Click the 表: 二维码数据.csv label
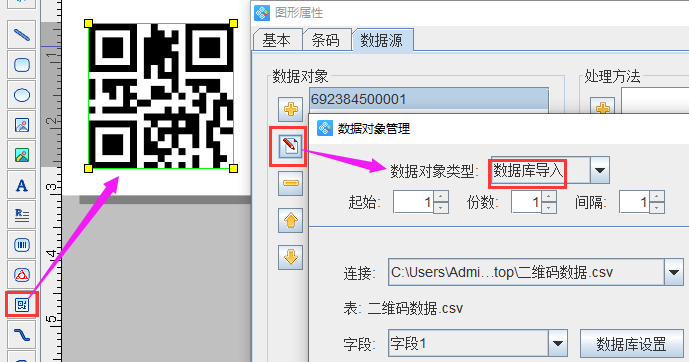The width and height of the screenshot is (689, 362). pos(403,308)
